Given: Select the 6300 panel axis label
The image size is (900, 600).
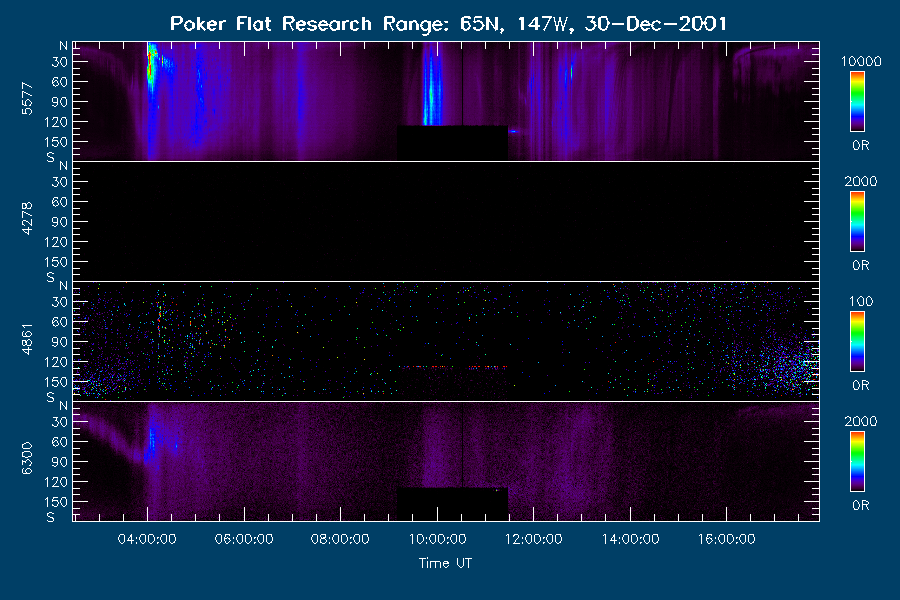Looking at the screenshot, I should (x=27, y=459).
